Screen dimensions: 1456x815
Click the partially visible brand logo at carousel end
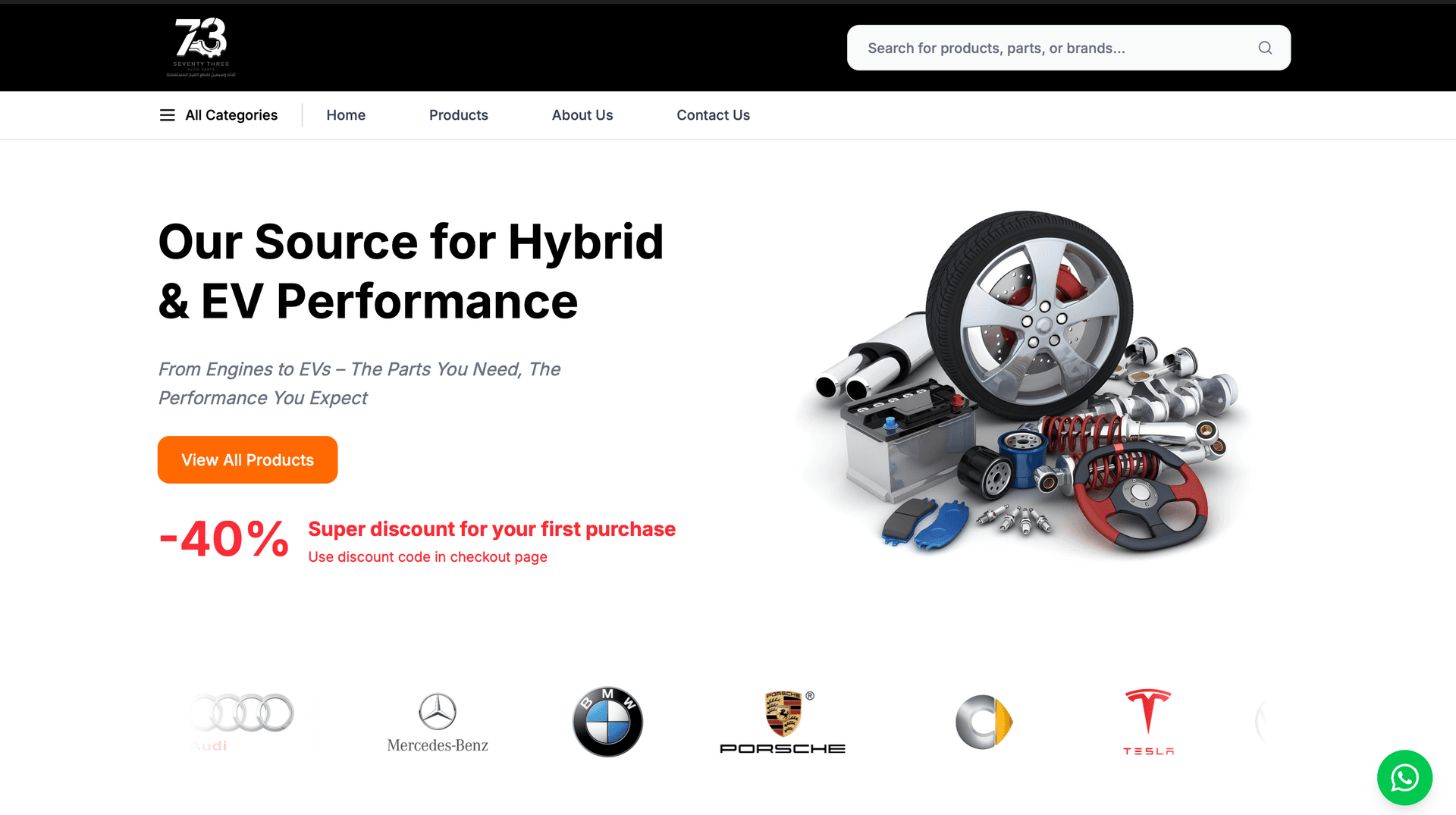(1260, 722)
